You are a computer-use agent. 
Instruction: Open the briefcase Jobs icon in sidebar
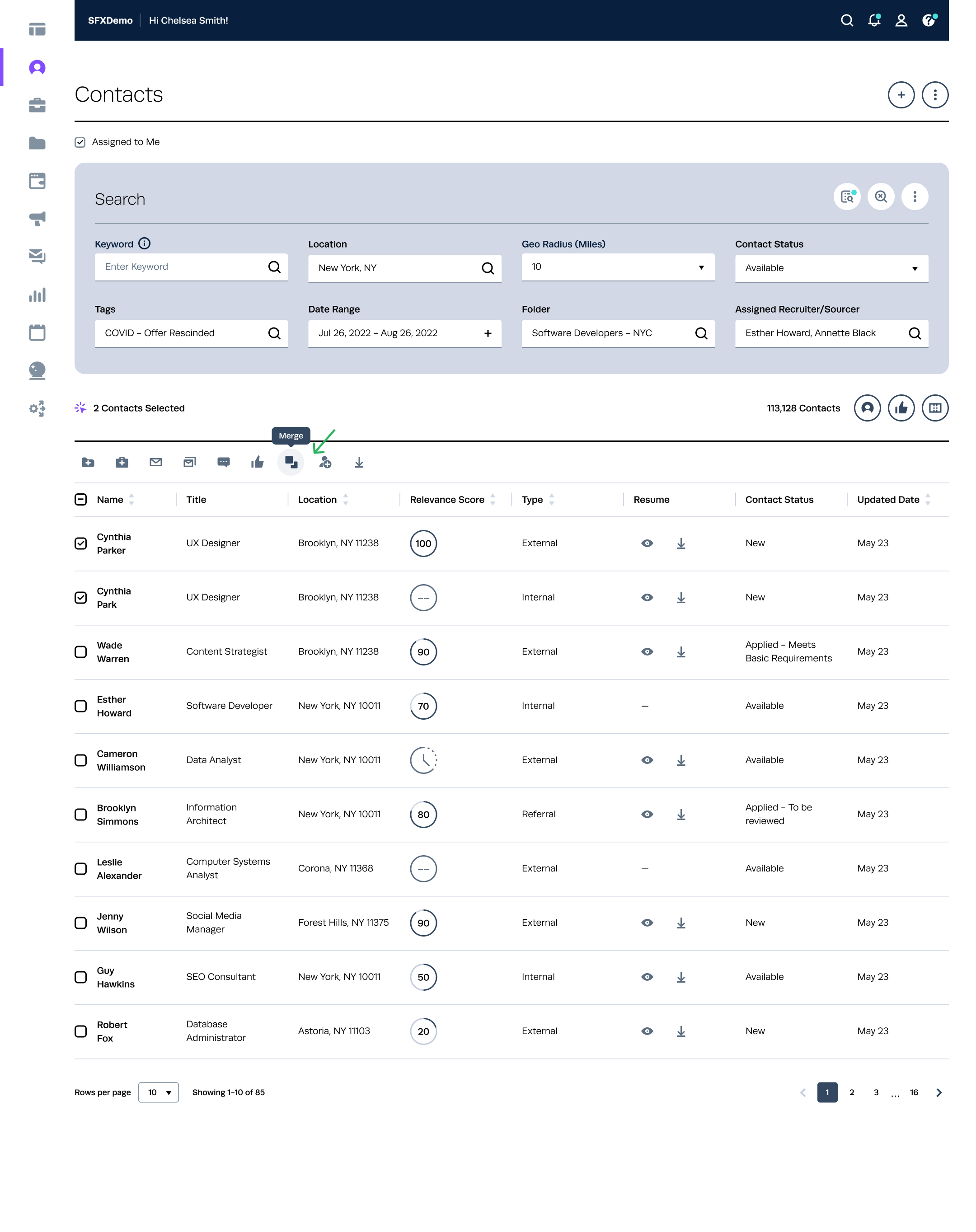point(37,105)
